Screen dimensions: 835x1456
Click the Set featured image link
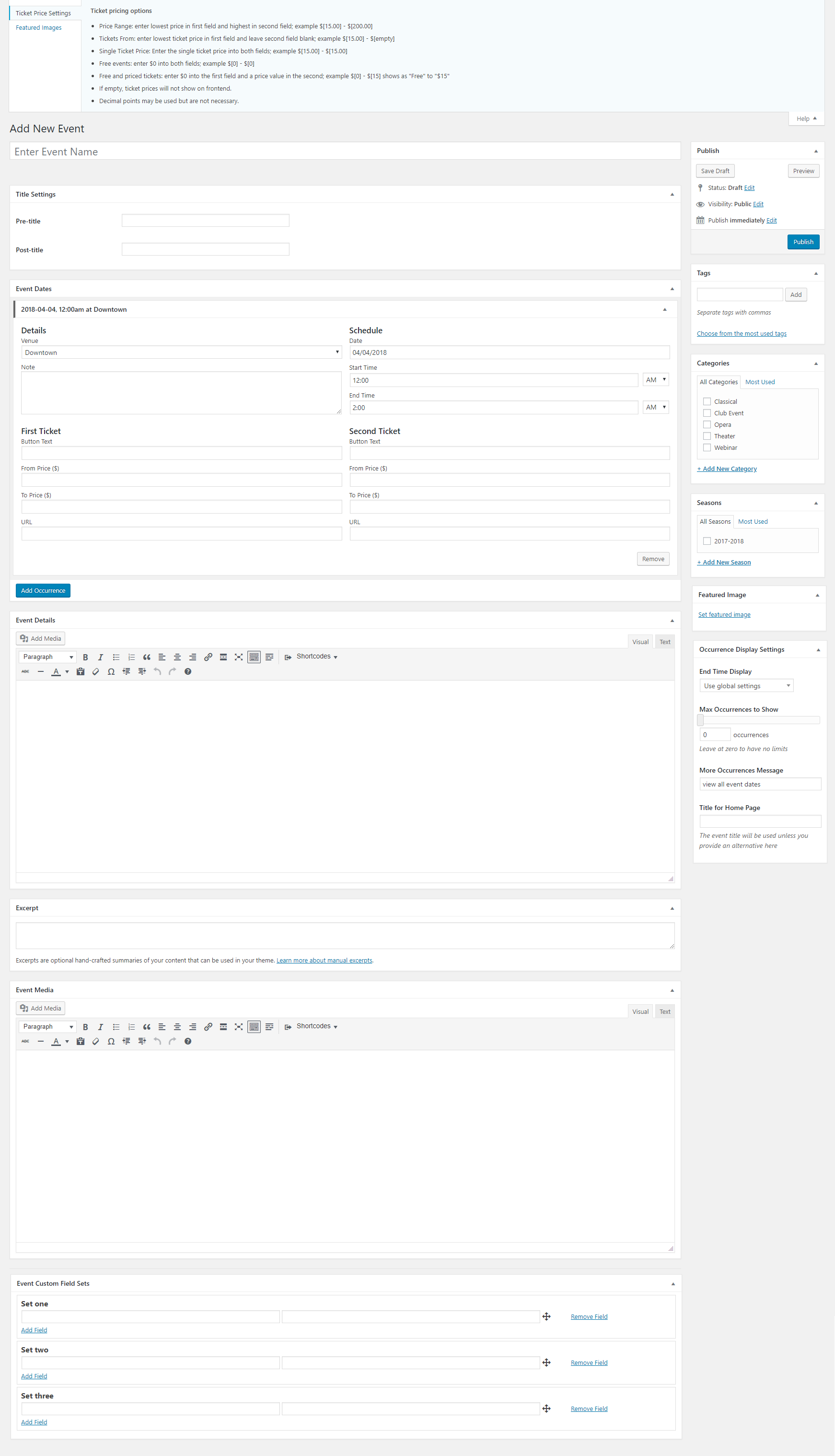(x=724, y=614)
